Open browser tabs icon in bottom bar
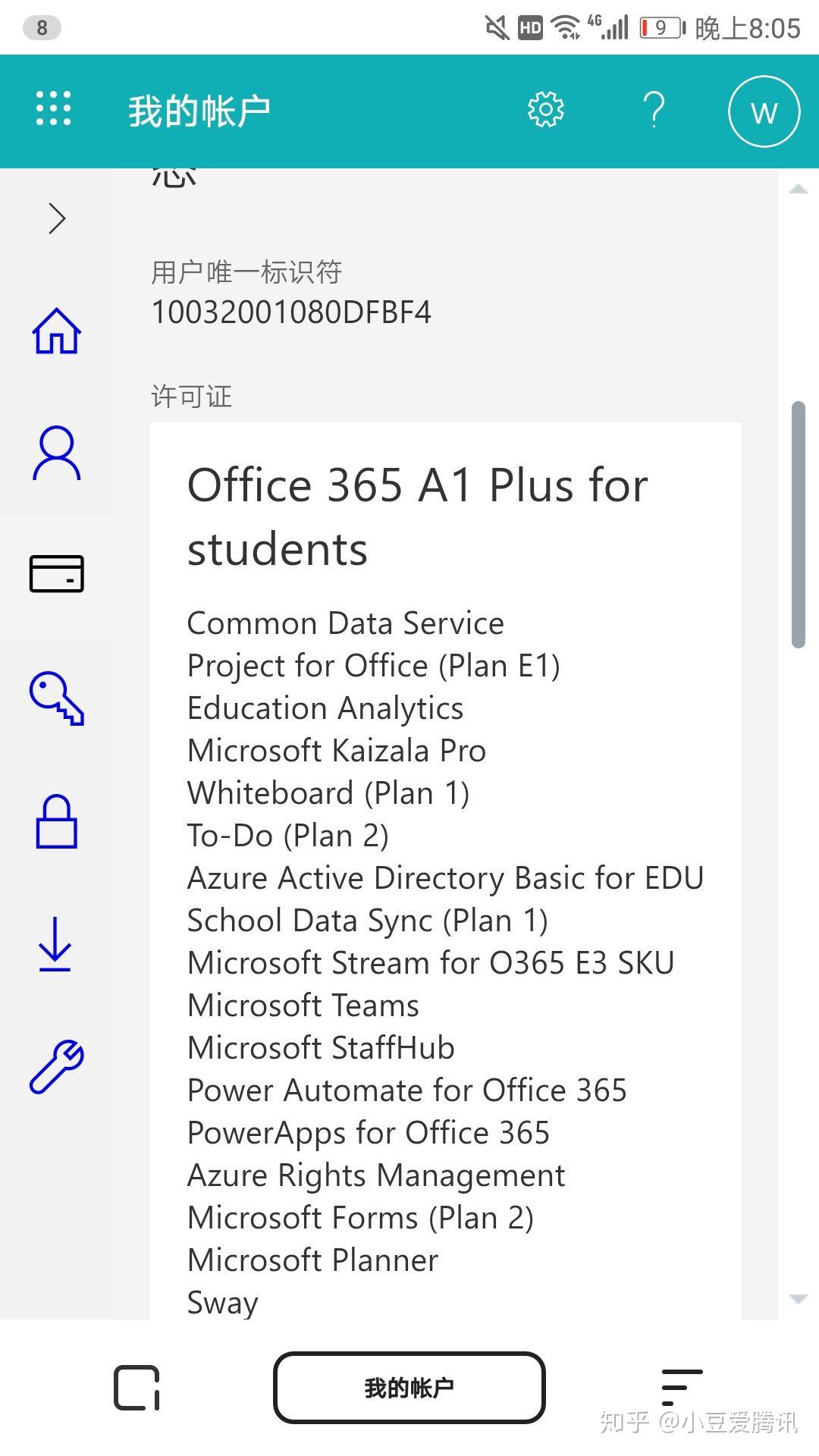The width and height of the screenshot is (819, 1456). tap(137, 1388)
